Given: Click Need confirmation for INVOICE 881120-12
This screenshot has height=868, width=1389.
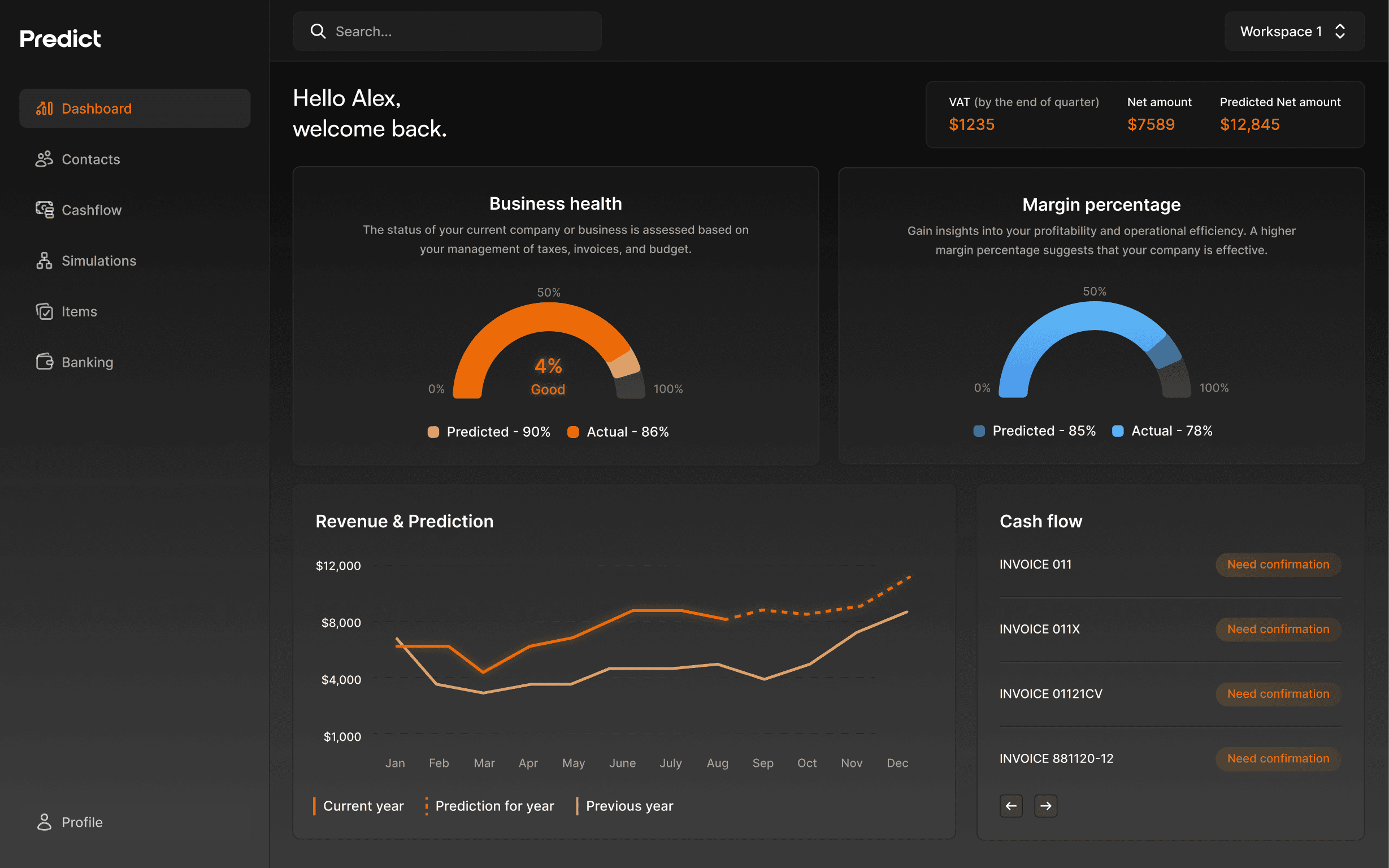Looking at the screenshot, I should (x=1278, y=758).
